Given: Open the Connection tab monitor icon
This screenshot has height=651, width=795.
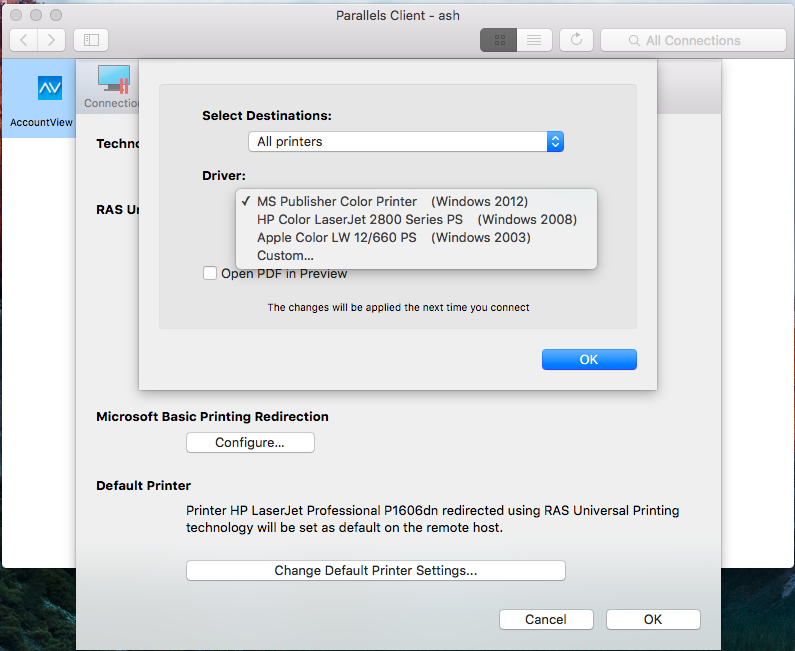Looking at the screenshot, I should (113, 80).
